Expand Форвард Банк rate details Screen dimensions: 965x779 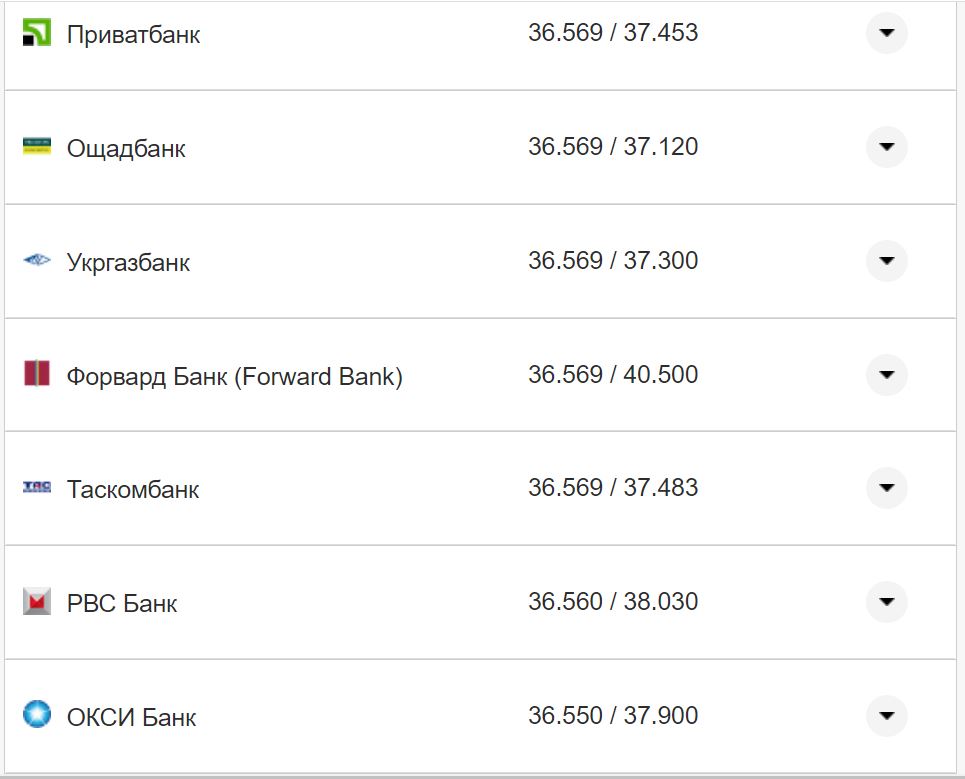886,375
